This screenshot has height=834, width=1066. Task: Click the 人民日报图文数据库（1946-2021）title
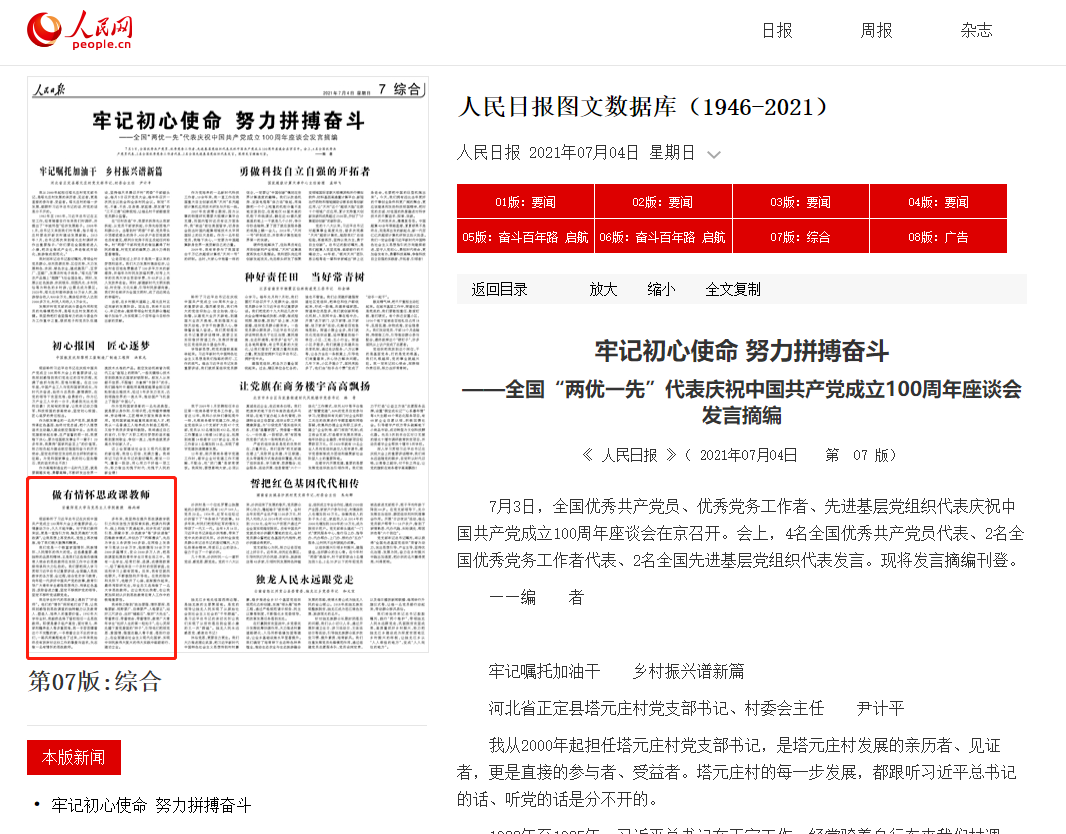point(643,107)
